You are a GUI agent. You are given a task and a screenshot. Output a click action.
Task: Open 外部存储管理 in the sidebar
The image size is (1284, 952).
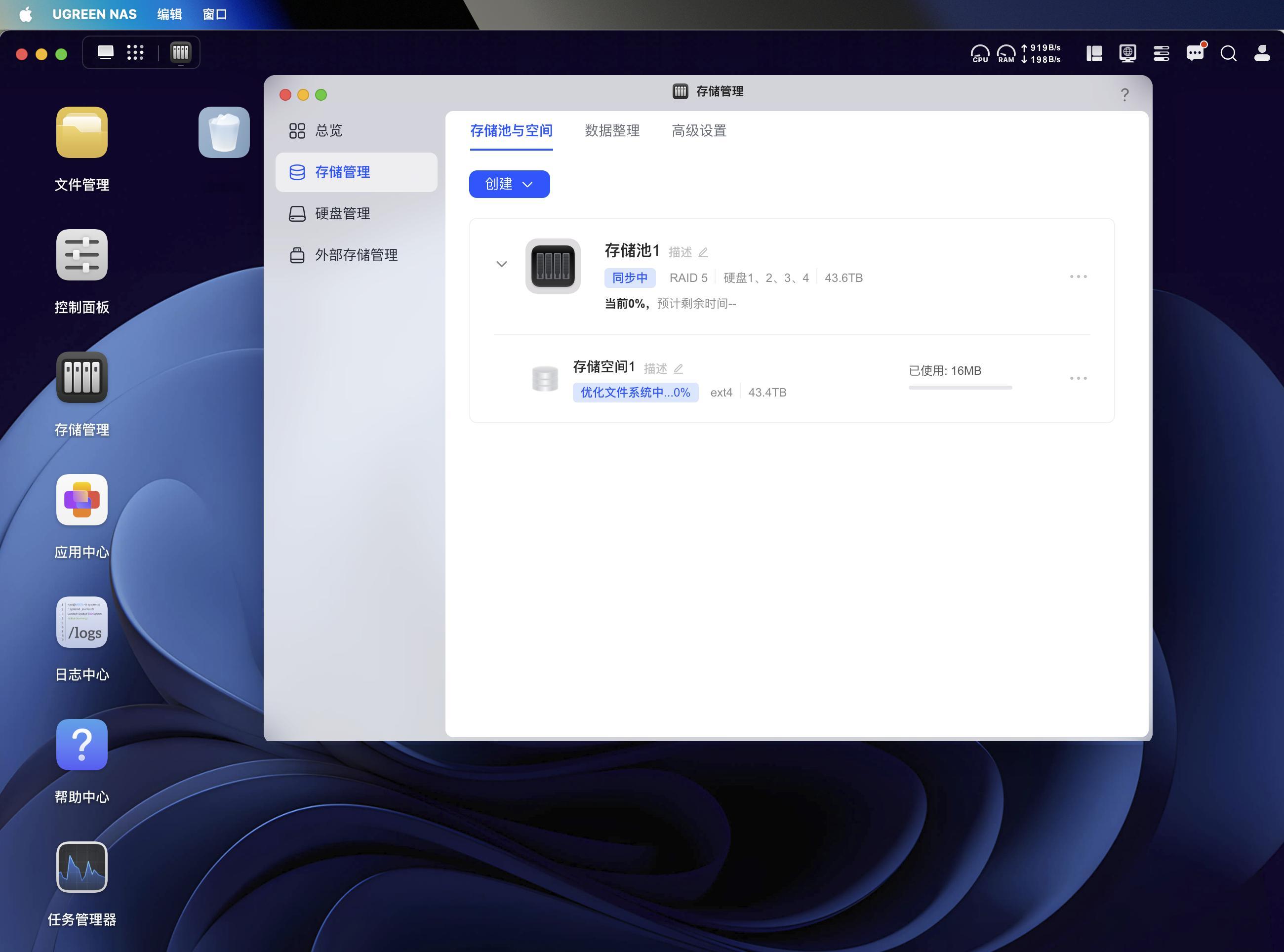click(356, 255)
